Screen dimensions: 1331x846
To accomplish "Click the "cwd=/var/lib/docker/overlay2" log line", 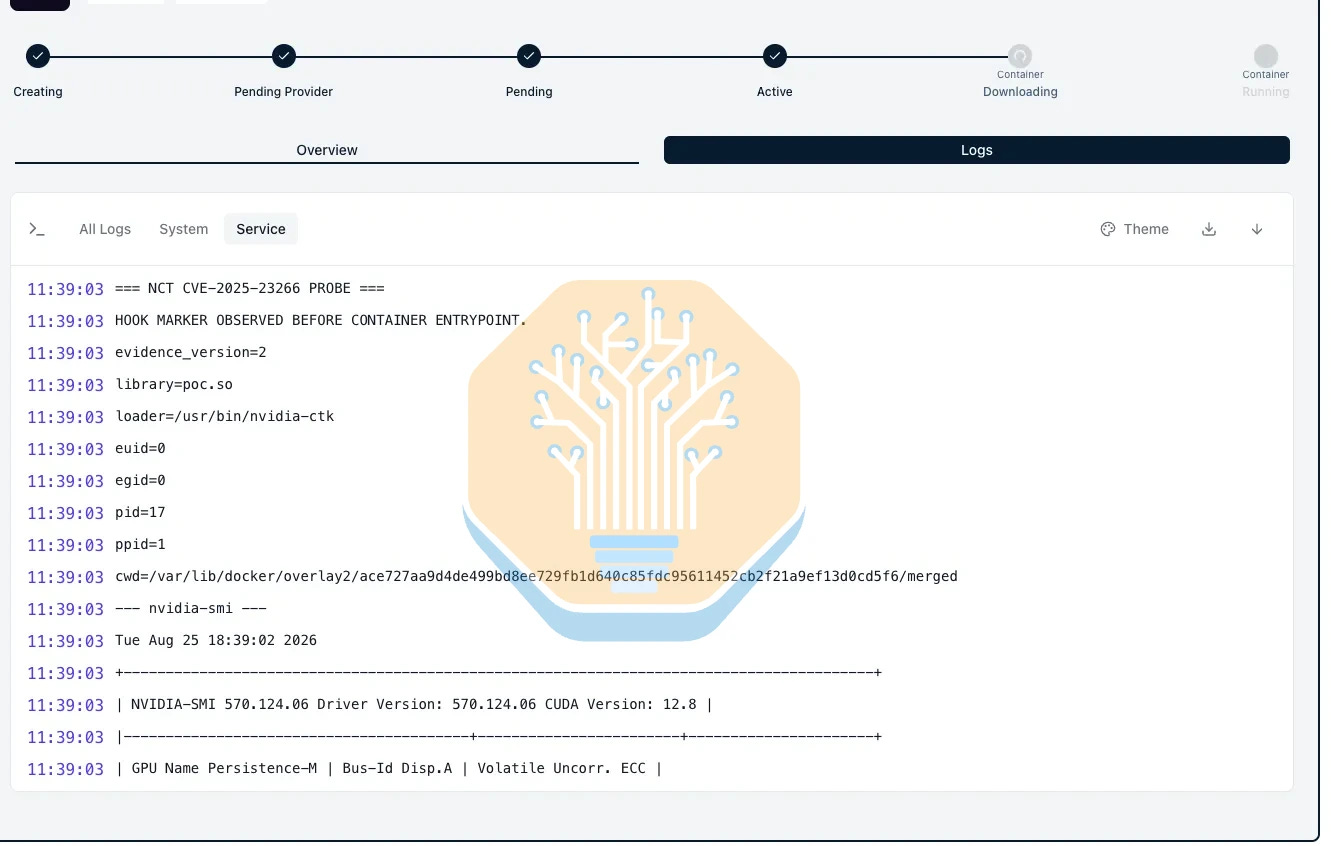I will point(536,577).
